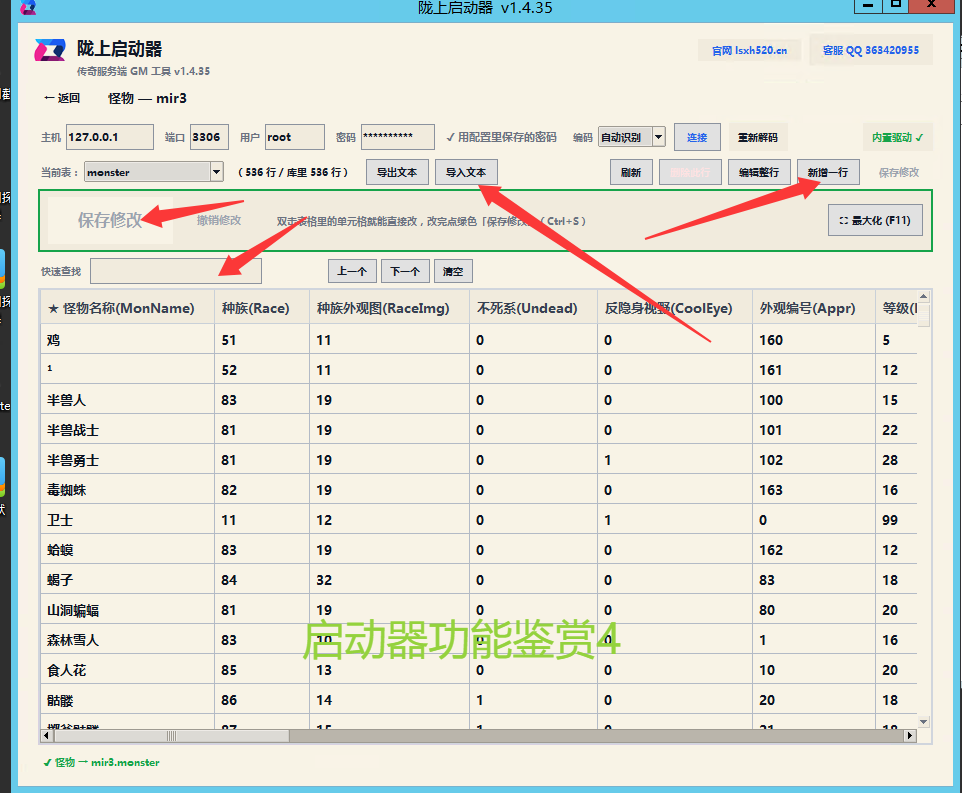The width and height of the screenshot is (962, 793).
Task: Refresh the table with 刷新
Action: [631, 172]
